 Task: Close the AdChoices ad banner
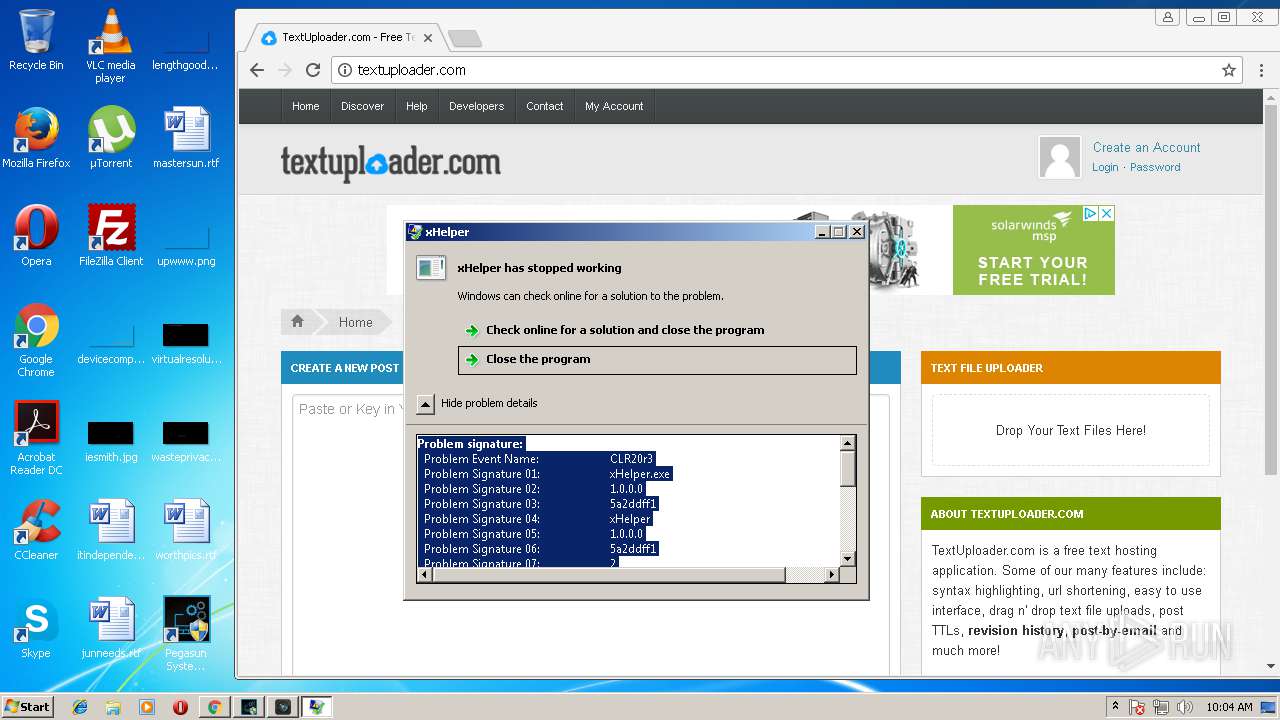pyautogui.click(x=1106, y=213)
